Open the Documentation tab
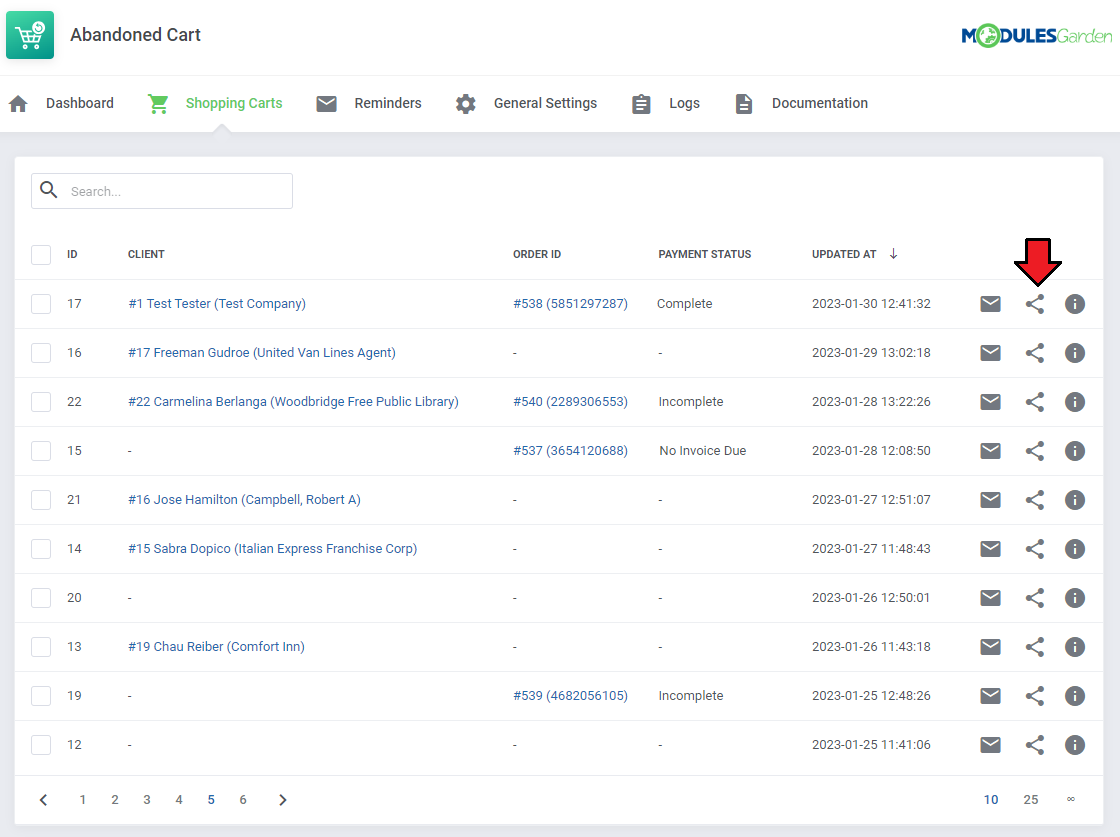This screenshot has width=1120, height=837. click(x=801, y=104)
